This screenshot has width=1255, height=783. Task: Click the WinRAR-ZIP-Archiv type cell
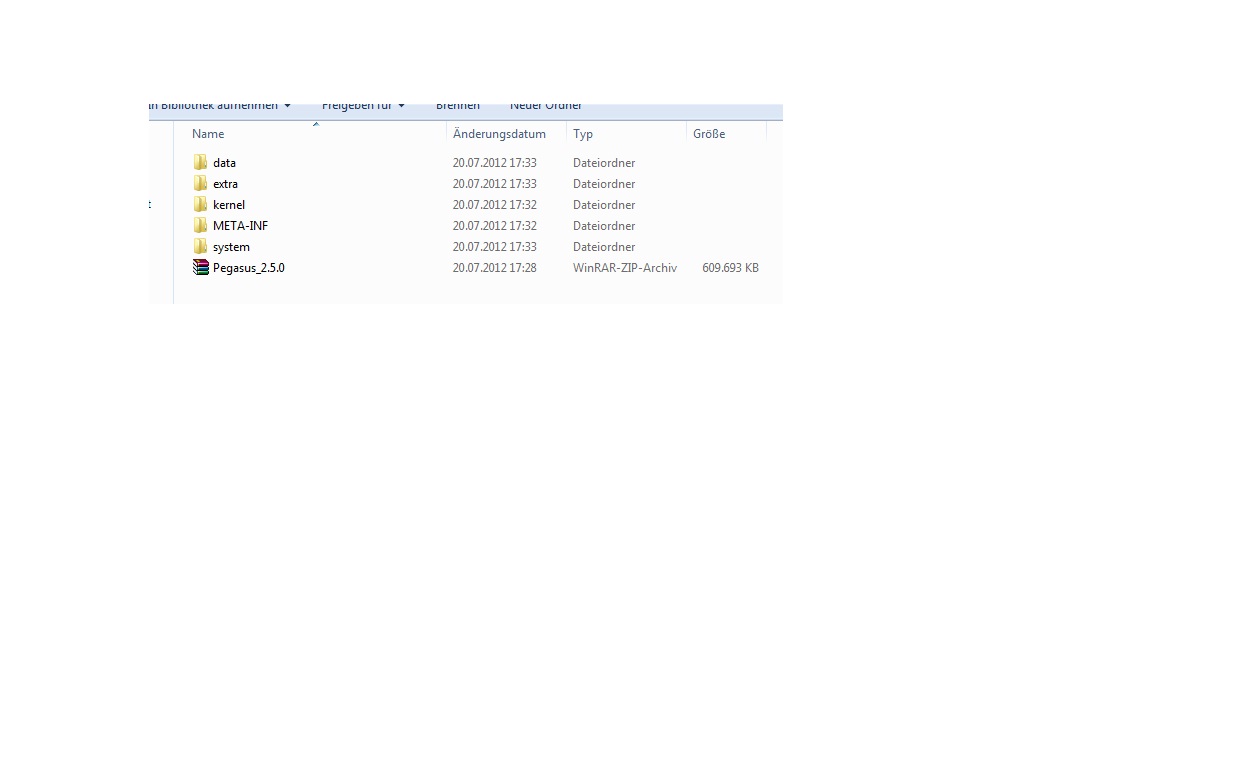click(x=625, y=268)
